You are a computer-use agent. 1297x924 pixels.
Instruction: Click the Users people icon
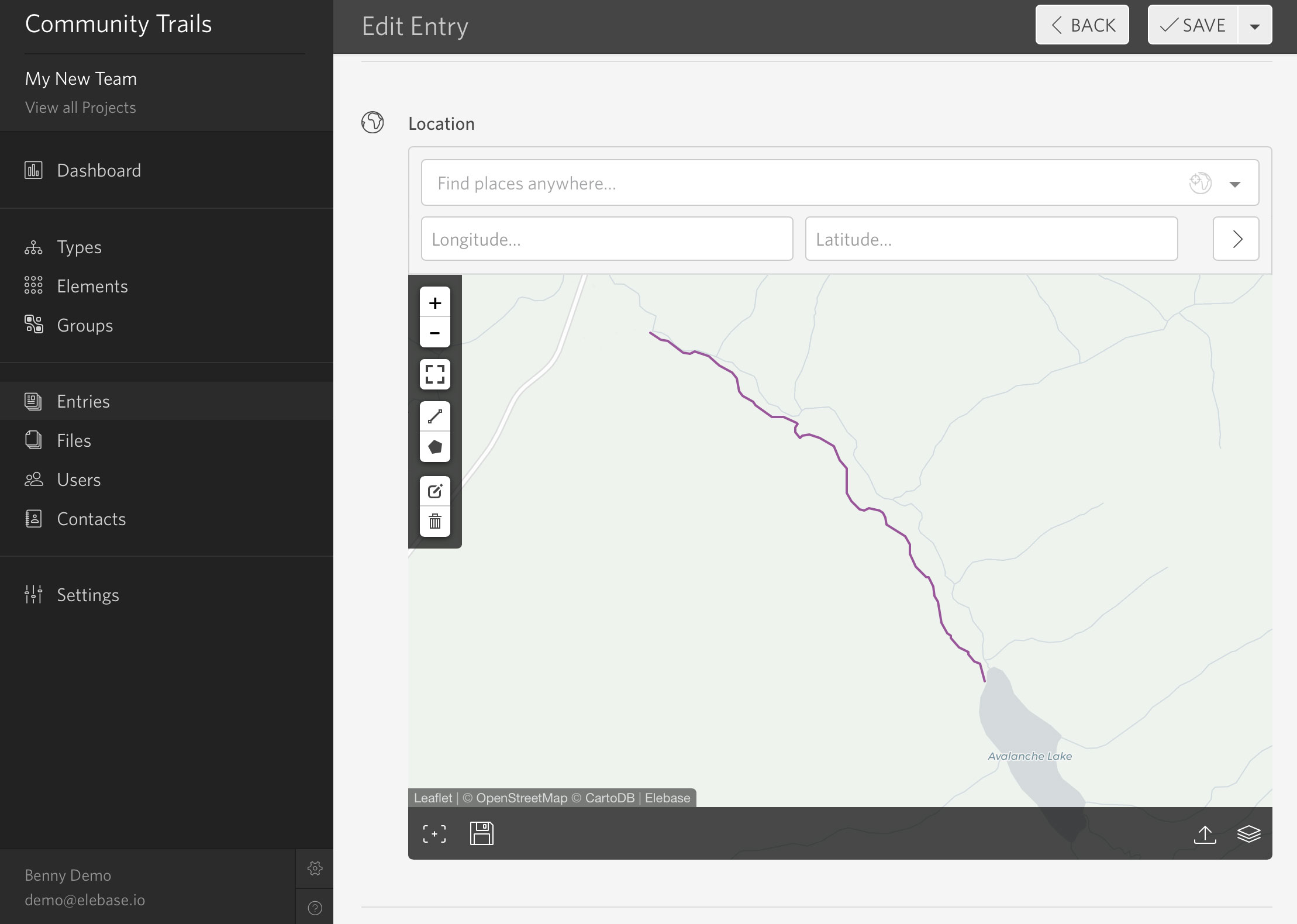[33, 480]
